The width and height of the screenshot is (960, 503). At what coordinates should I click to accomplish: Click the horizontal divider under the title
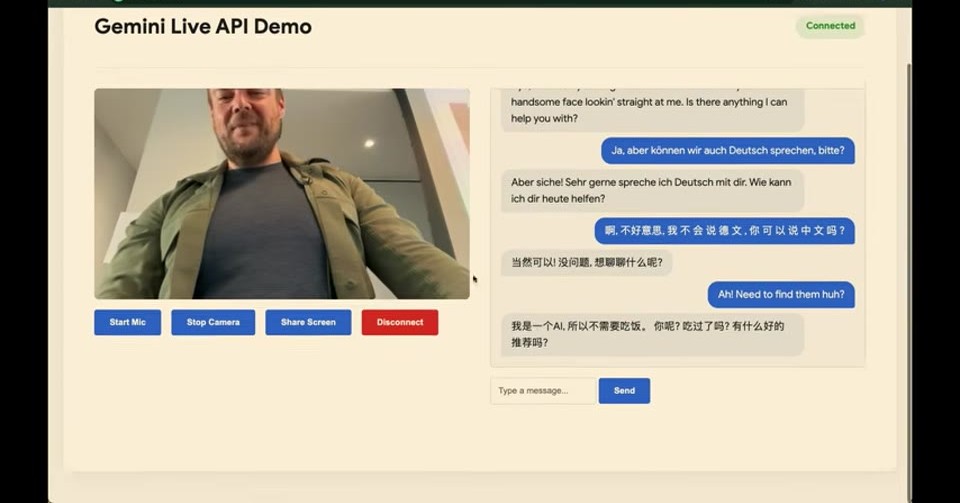tap(479, 67)
